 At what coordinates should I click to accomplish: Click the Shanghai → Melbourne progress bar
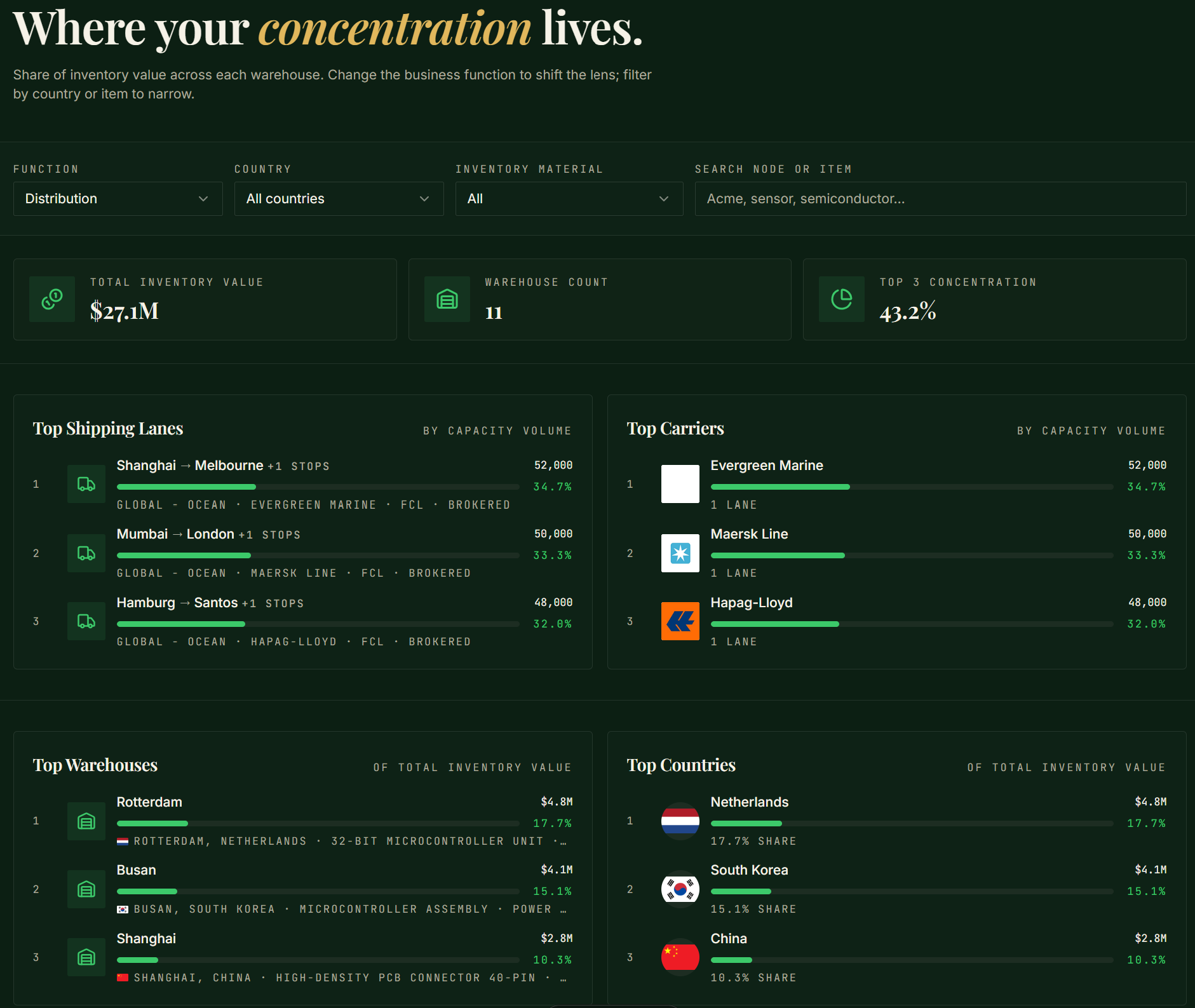tap(318, 487)
